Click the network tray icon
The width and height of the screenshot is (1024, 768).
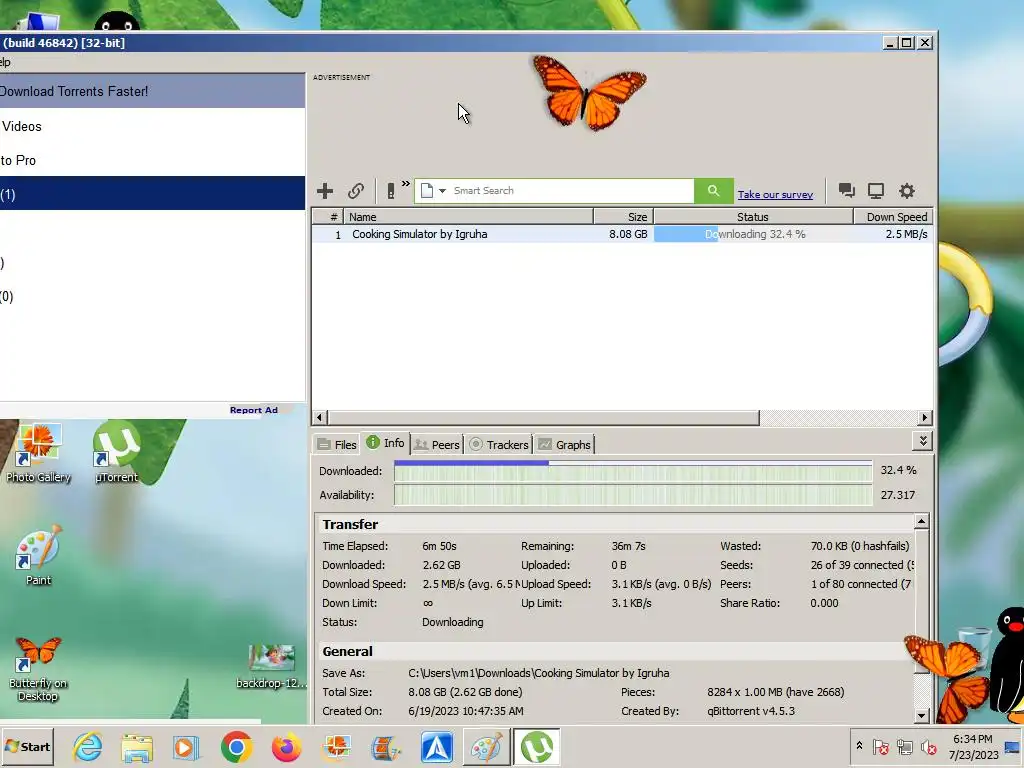pyautogui.click(x=904, y=746)
